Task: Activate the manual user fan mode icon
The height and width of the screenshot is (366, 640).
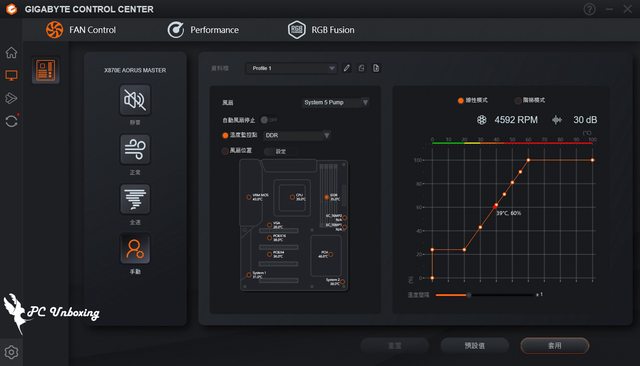Action: click(x=135, y=248)
